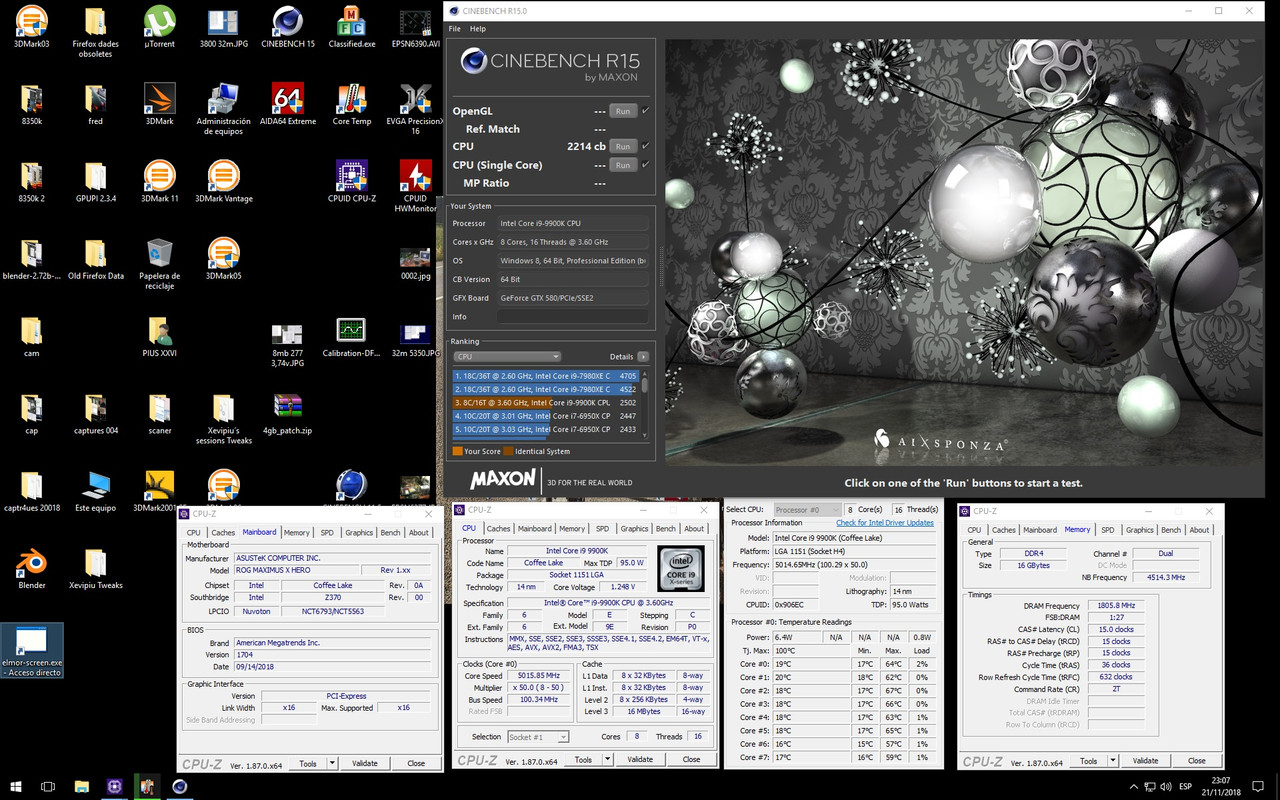Toggle the CPU test checkbox in Cinebench
The image size is (1280, 800).
coord(645,146)
